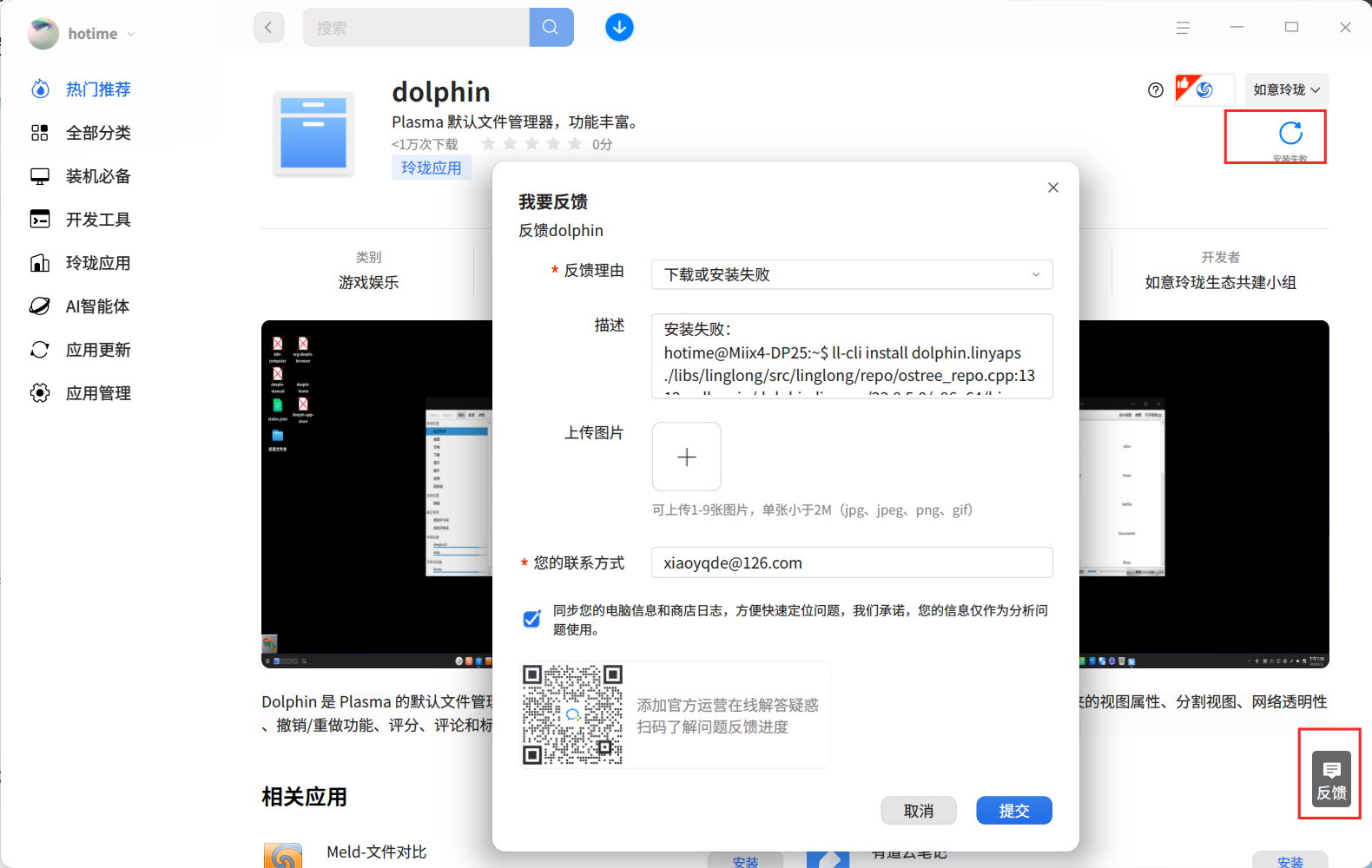
Task: Click the 游戏娱乐 category value
Action: point(369,283)
